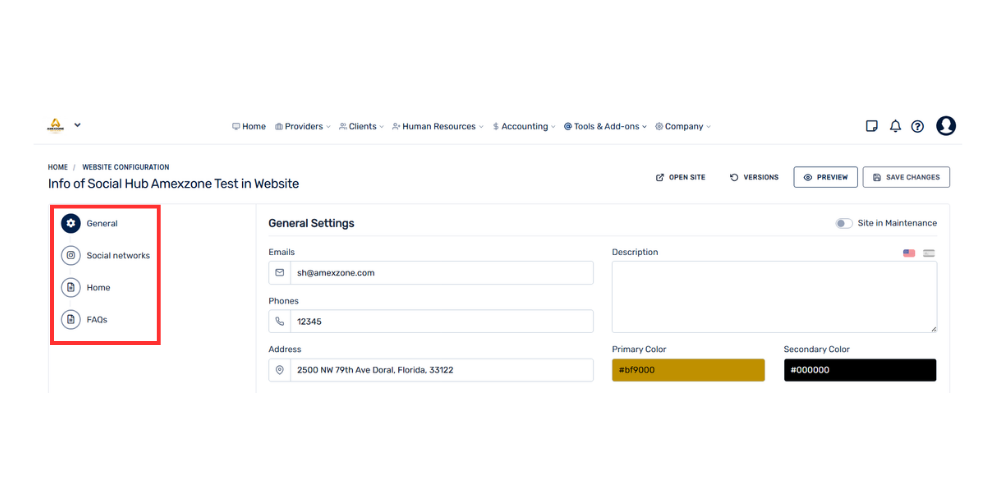Select the Home page icon in sidebar

71,288
